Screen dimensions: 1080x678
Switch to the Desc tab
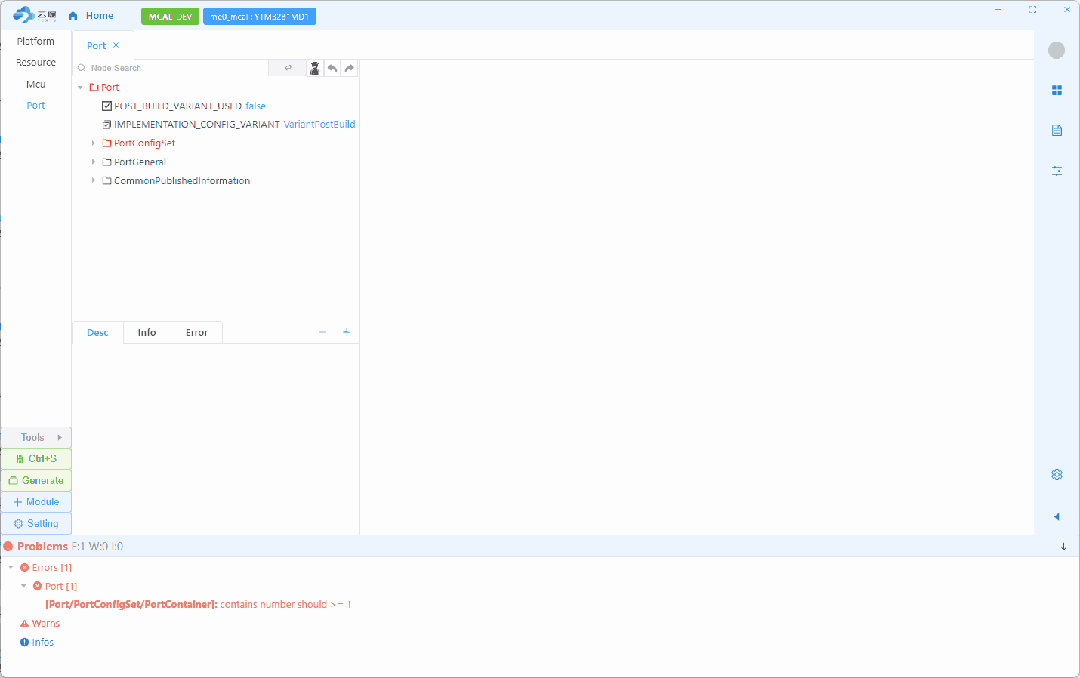(98, 333)
